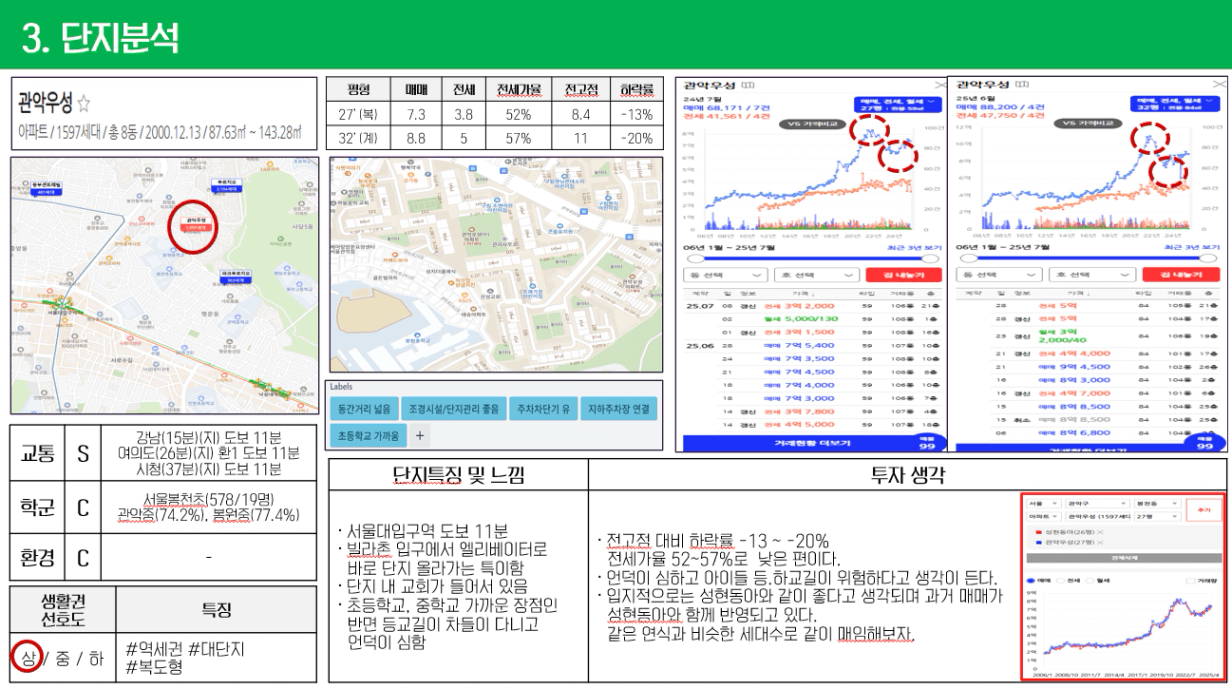This screenshot has height=689, width=1232.
Task: Click the + icon to add a label
Action: (420, 435)
